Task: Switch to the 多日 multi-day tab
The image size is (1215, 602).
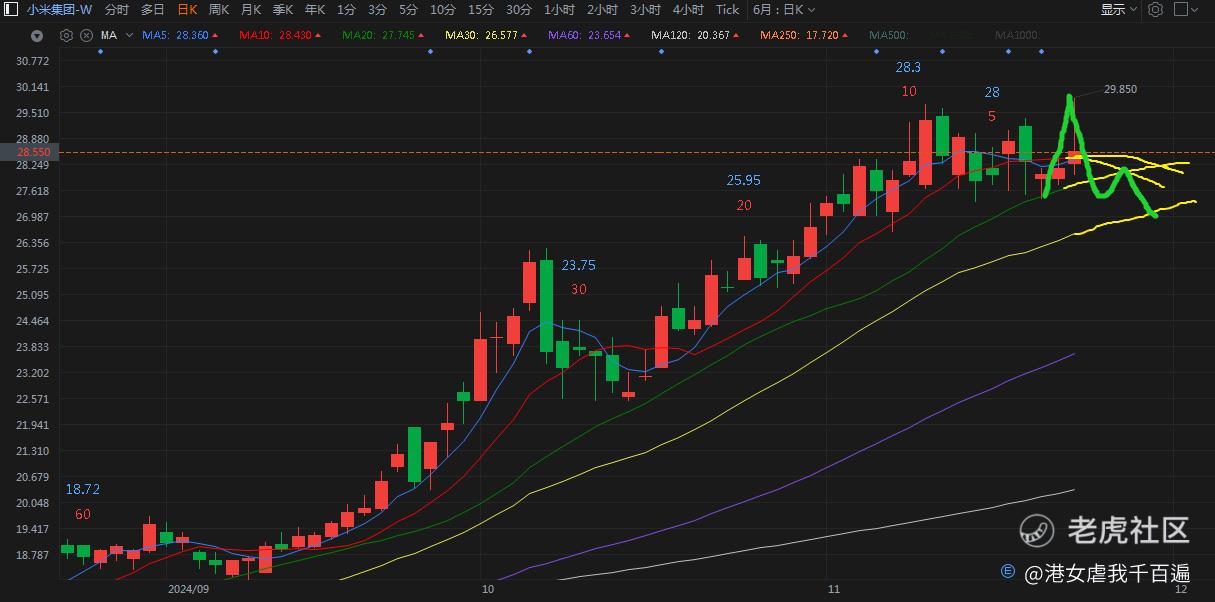Action: 152,9
